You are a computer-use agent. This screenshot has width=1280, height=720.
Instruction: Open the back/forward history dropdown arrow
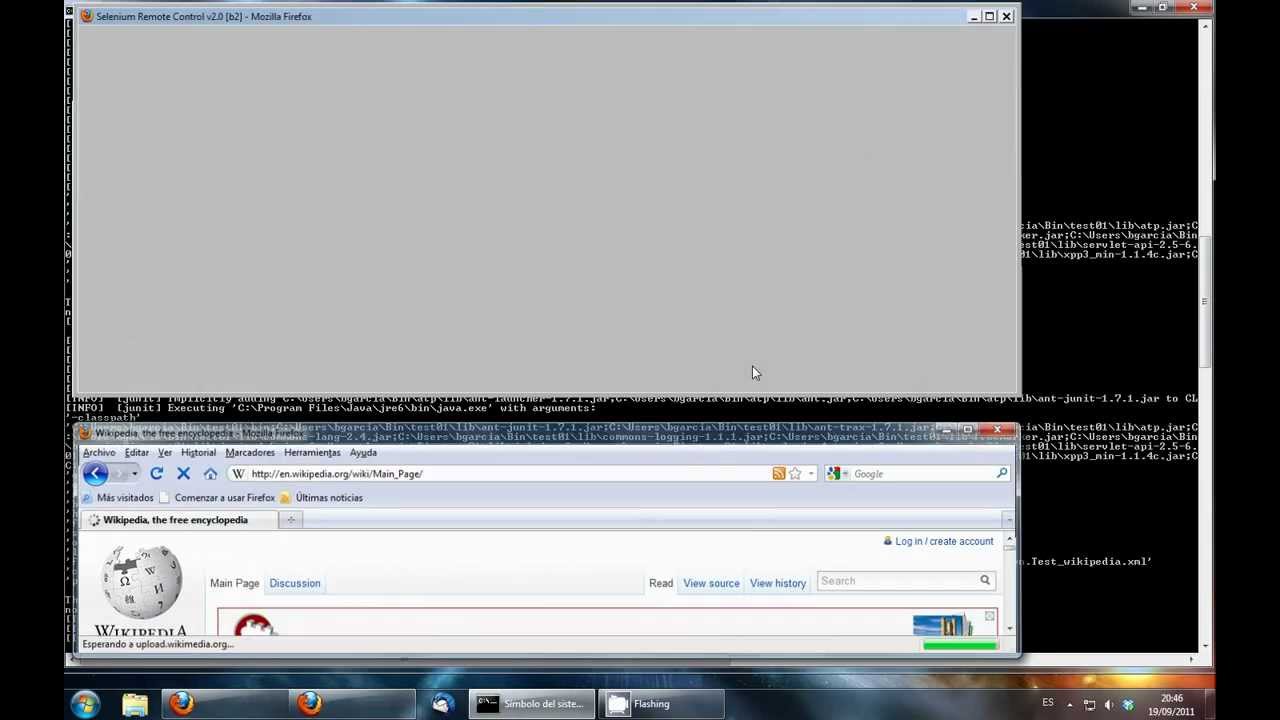click(135, 474)
